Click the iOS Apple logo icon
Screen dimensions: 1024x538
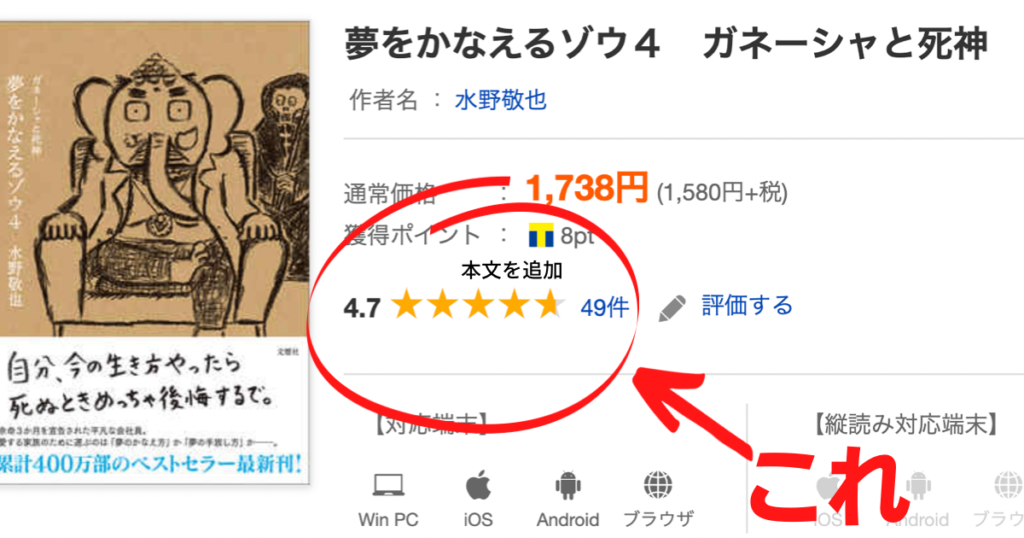click(x=478, y=485)
